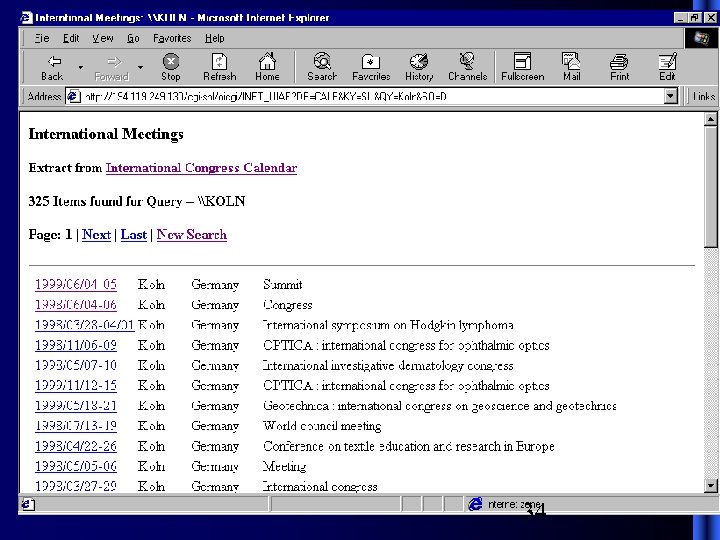Click the Internet Explorer title bar icon
This screenshot has height=540, width=720.
pos(27,17)
